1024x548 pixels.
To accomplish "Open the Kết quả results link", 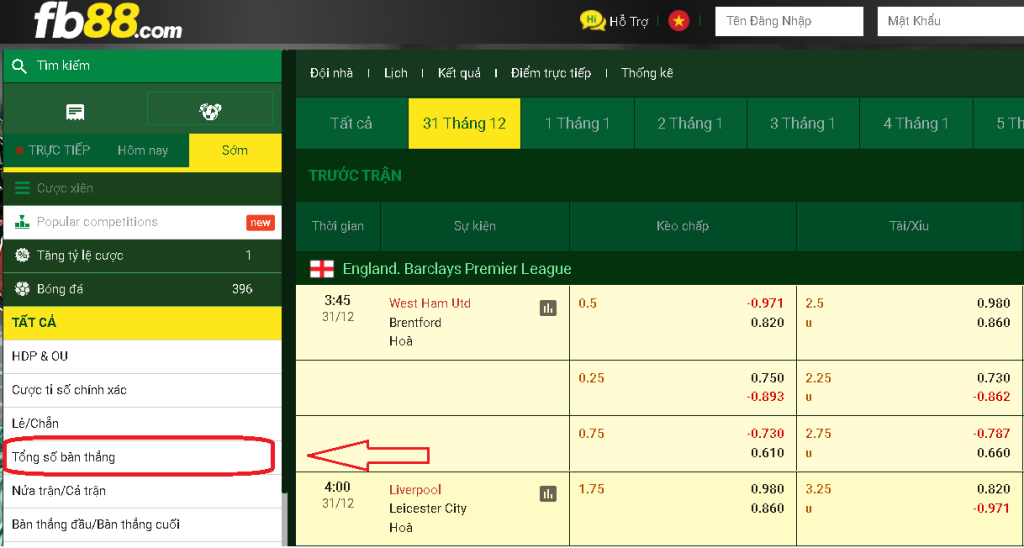I will tap(459, 73).
